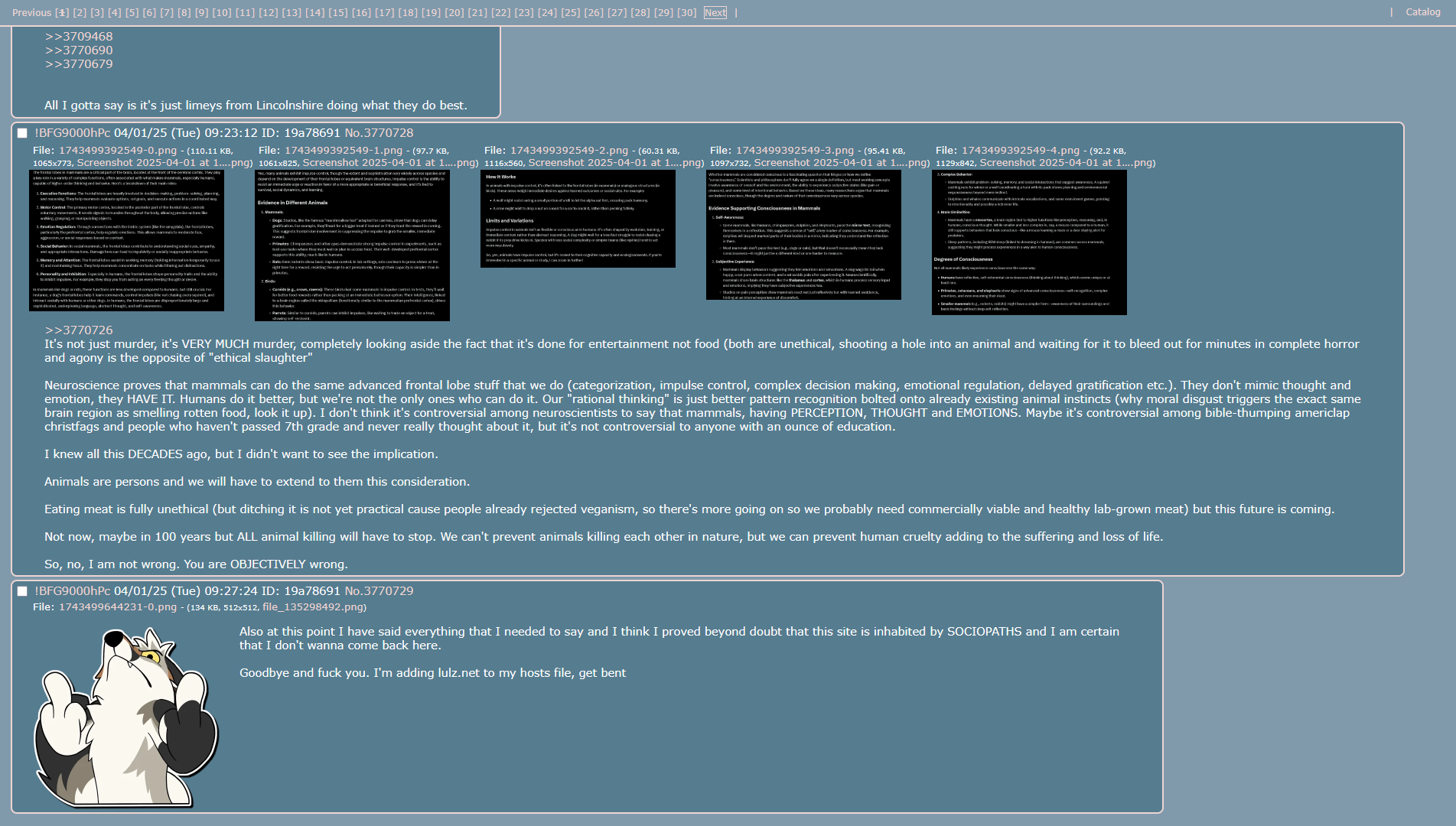
Task: Click ID: 19a78691 on post 3770728
Action: point(301,133)
